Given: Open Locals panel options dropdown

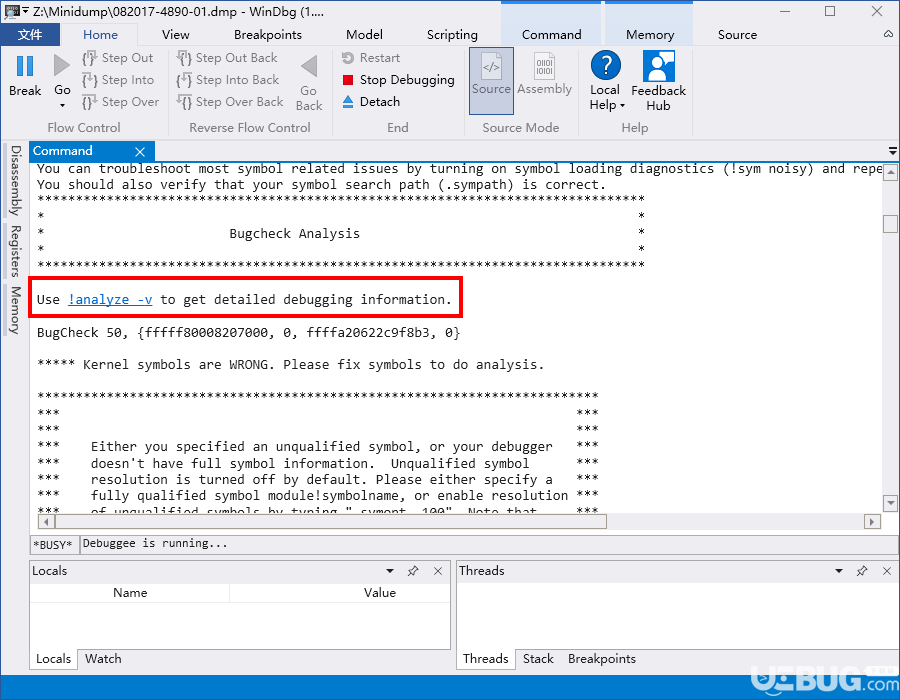Looking at the screenshot, I should click(x=390, y=571).
